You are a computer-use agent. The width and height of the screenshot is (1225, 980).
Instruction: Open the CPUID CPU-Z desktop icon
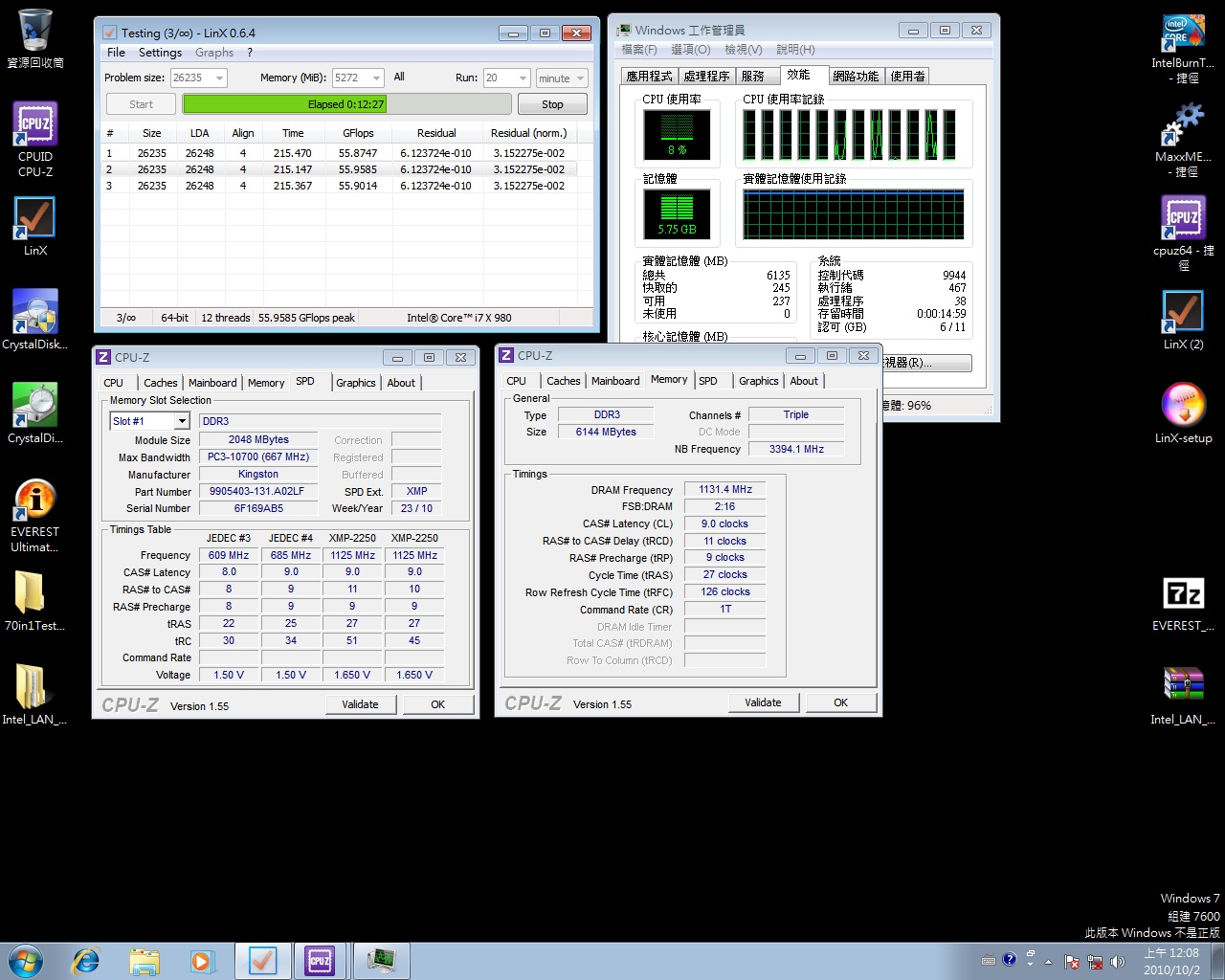click(34, 140)
